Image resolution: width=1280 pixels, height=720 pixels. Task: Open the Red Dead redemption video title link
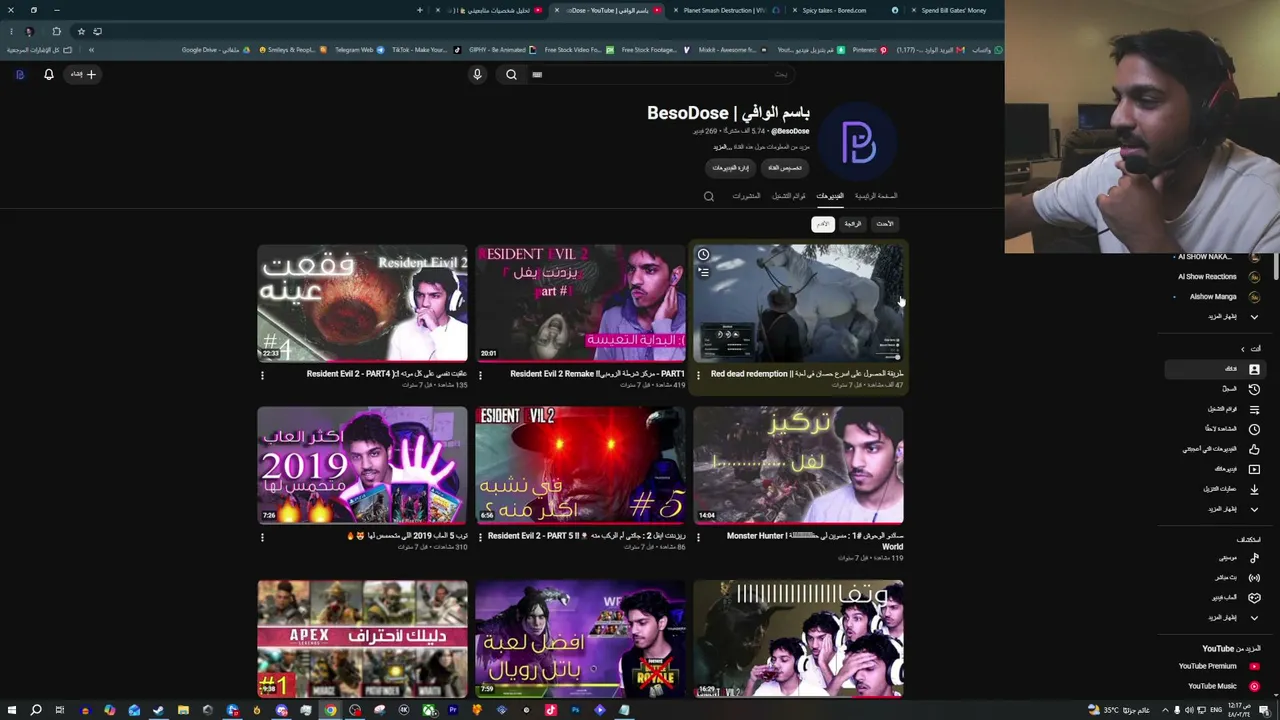click(807, 374)
